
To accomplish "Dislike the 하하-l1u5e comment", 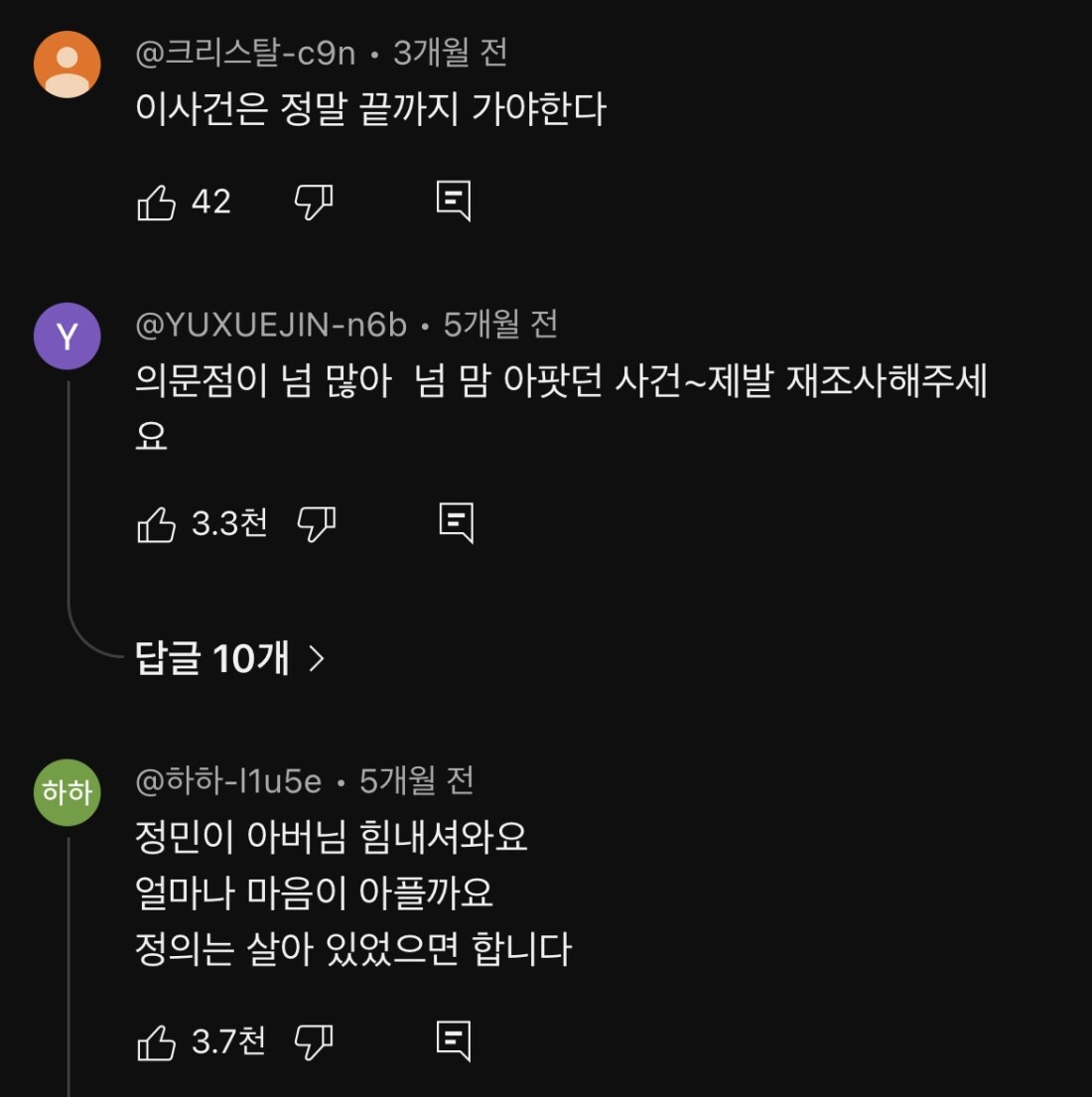I will (x=314, y=1042).
